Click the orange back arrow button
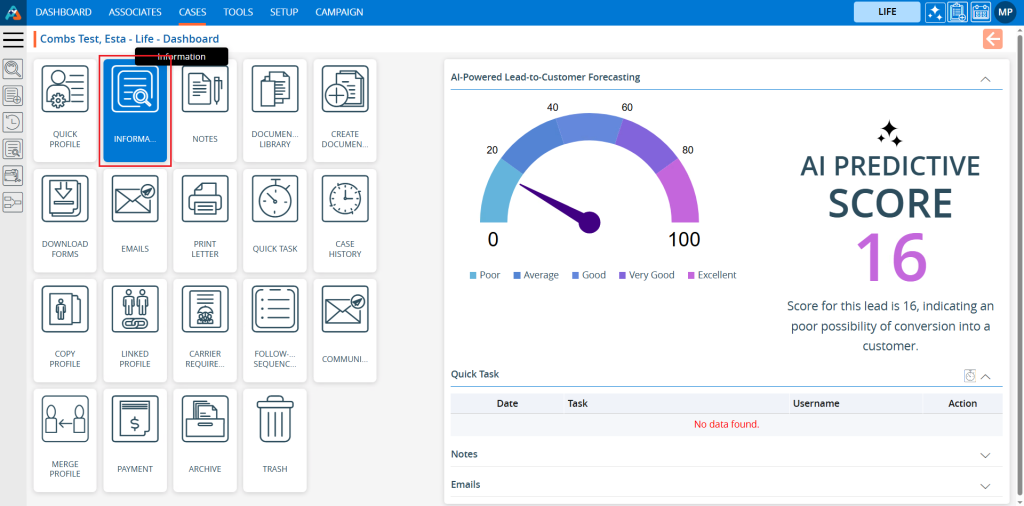The width and height of the screenshot is (1024, 506). (992, 39)
